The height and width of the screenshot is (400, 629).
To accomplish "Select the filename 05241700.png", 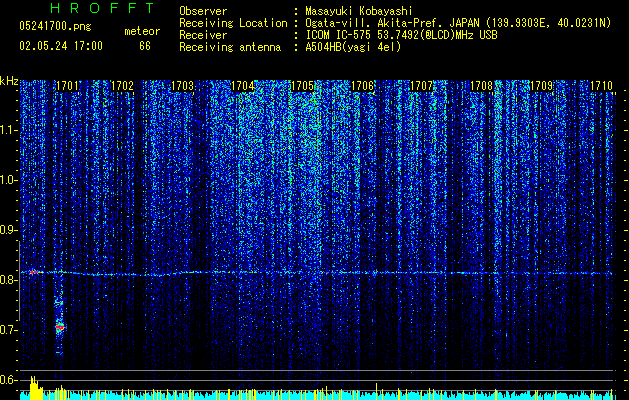I will [x=55, y=26].
